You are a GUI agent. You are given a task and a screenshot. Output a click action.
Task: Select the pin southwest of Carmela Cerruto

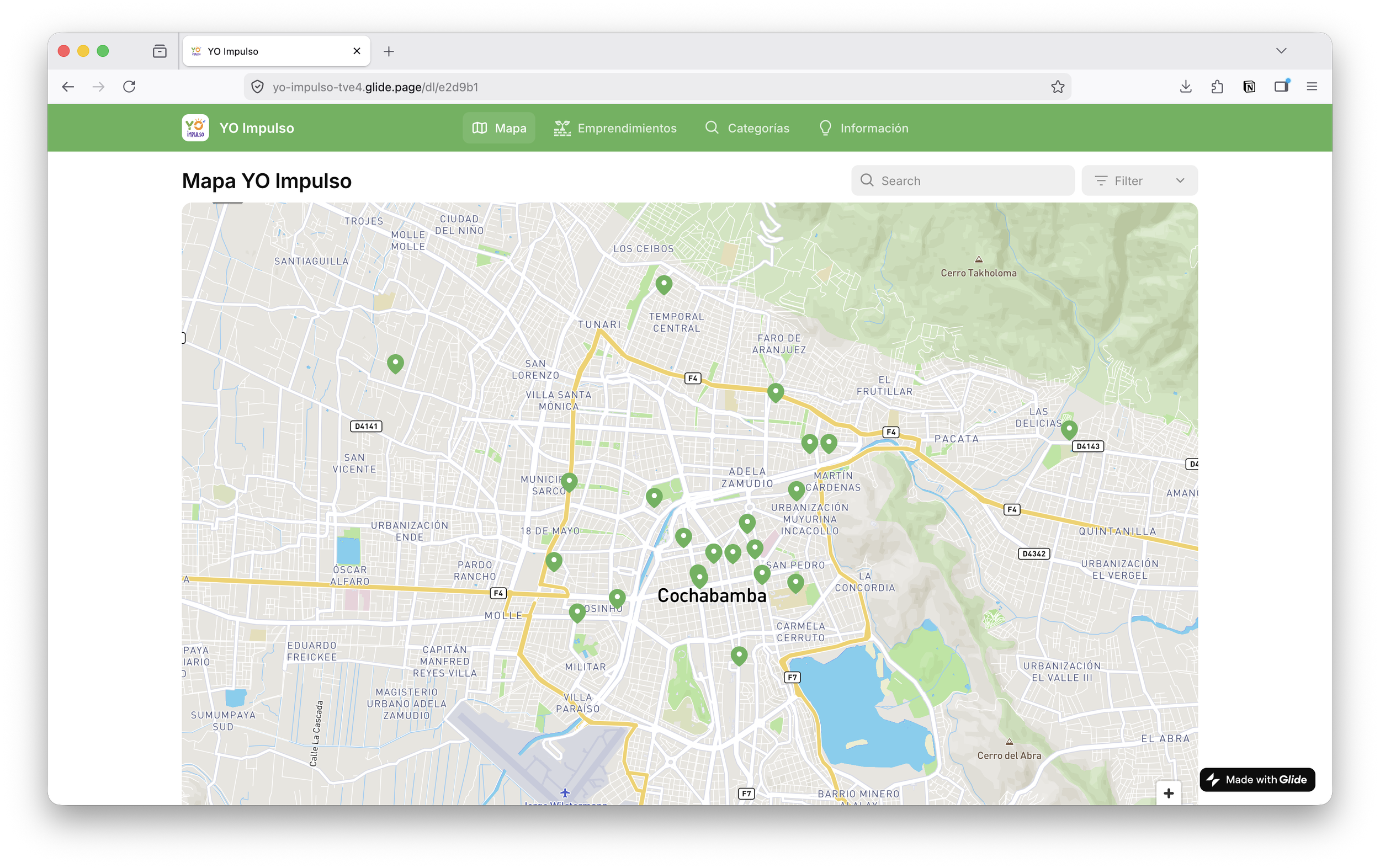pyautogui.click(x=739, y=656)
